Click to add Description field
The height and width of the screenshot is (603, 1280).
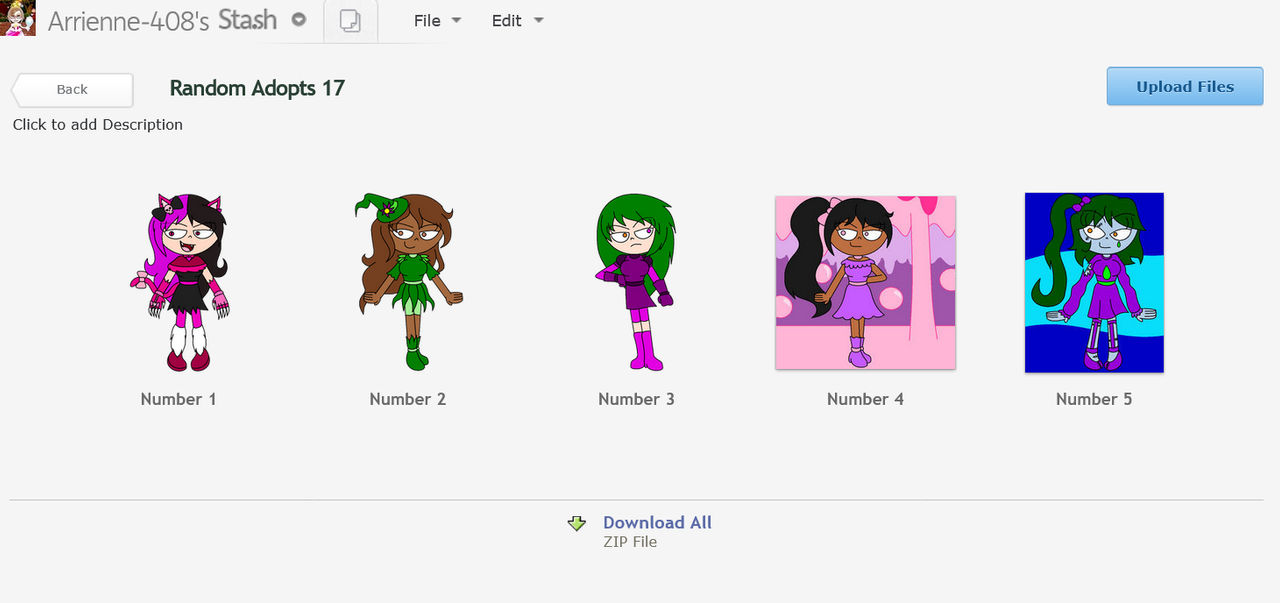[x=98, y=125]
